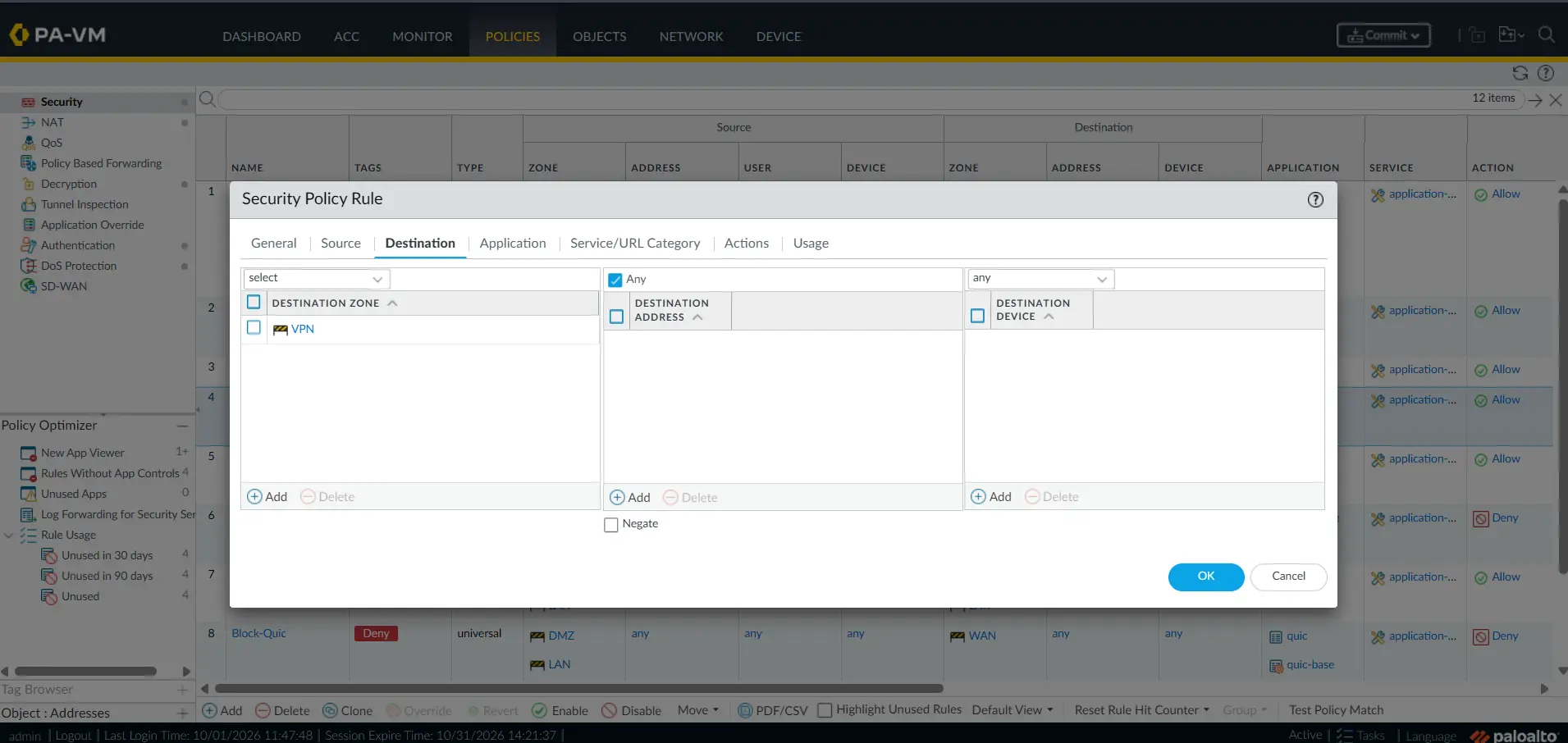
Task: Click the Authentication policy icon
Action: click(x=28, y=245)
